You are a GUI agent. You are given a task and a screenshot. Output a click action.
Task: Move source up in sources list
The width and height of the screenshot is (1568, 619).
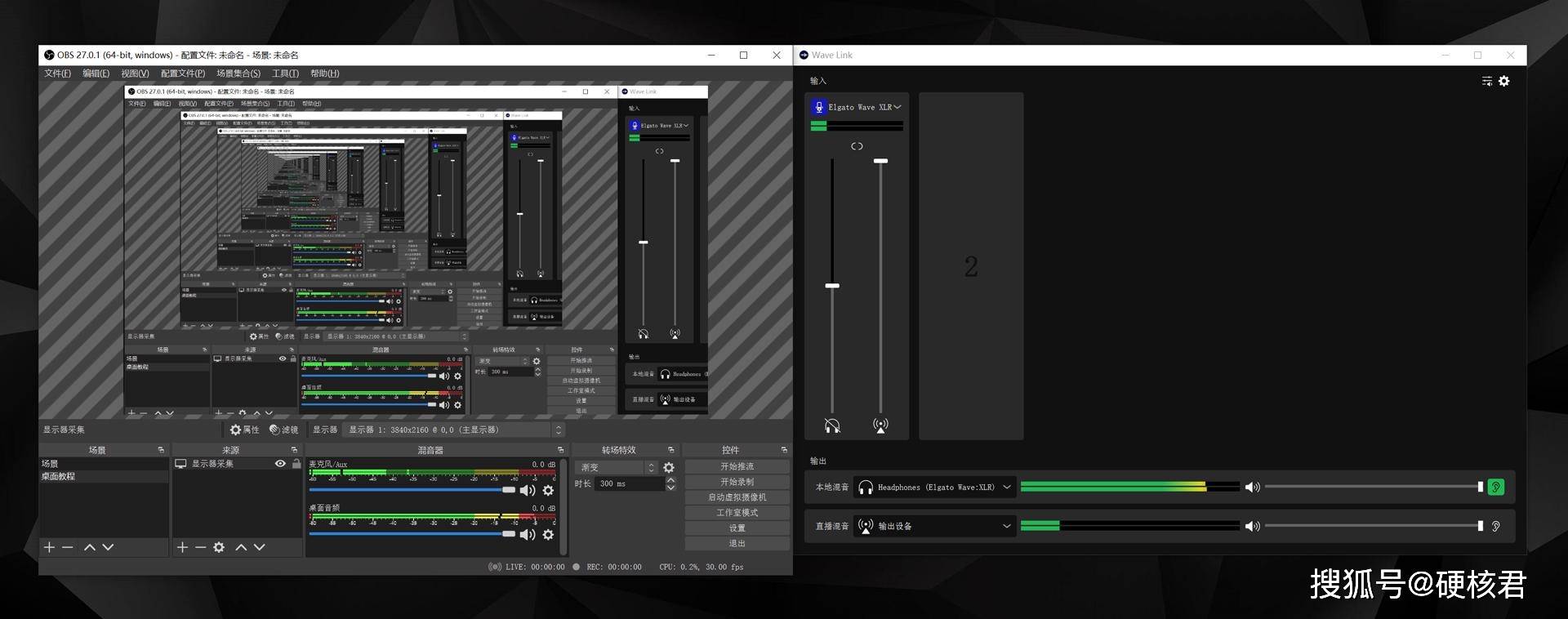[x=241, y=547]
